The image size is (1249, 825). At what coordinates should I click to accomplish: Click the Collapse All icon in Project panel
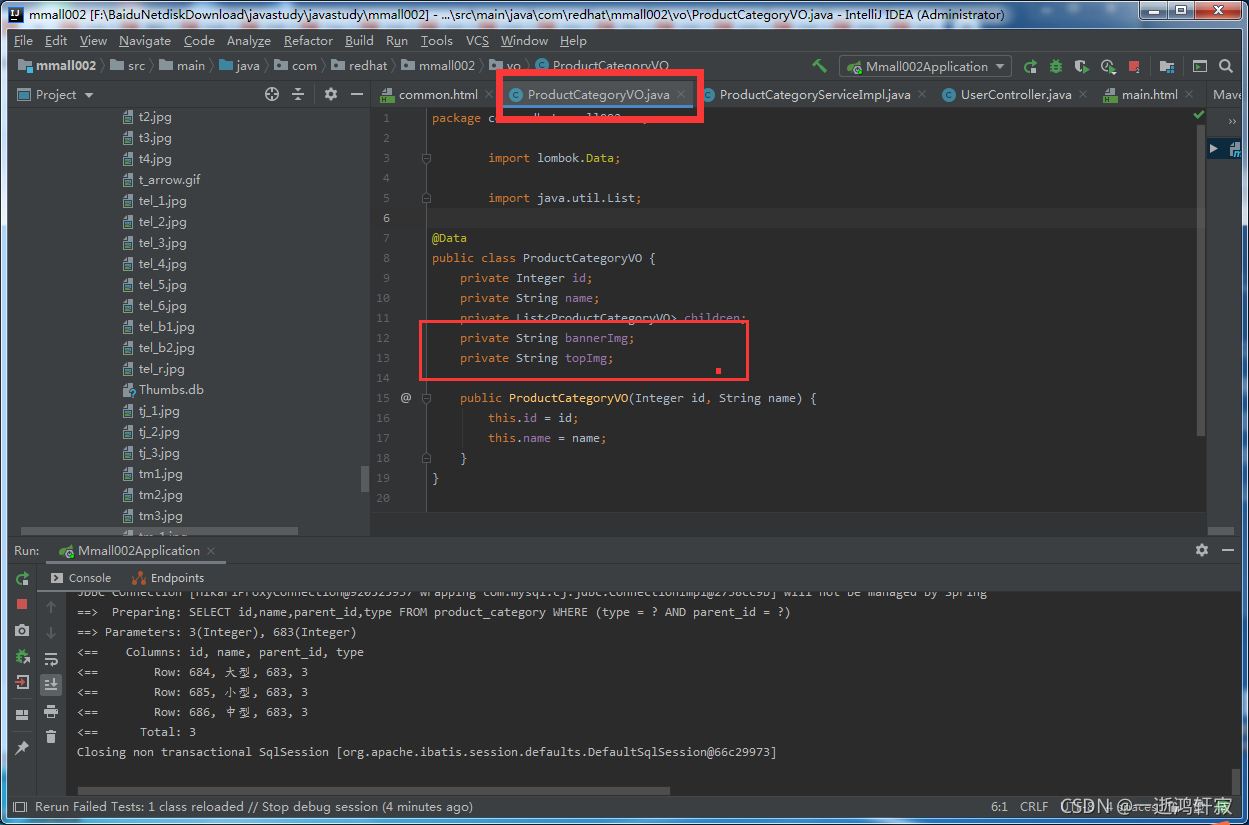click(298, 94)
